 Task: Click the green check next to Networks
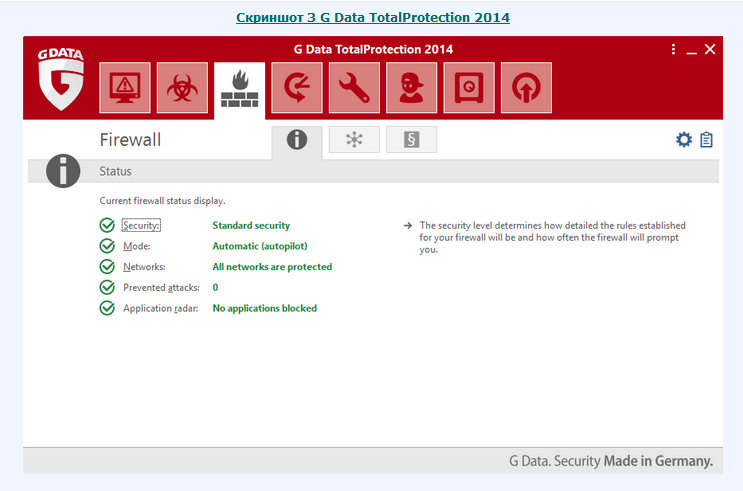point(107,267)
